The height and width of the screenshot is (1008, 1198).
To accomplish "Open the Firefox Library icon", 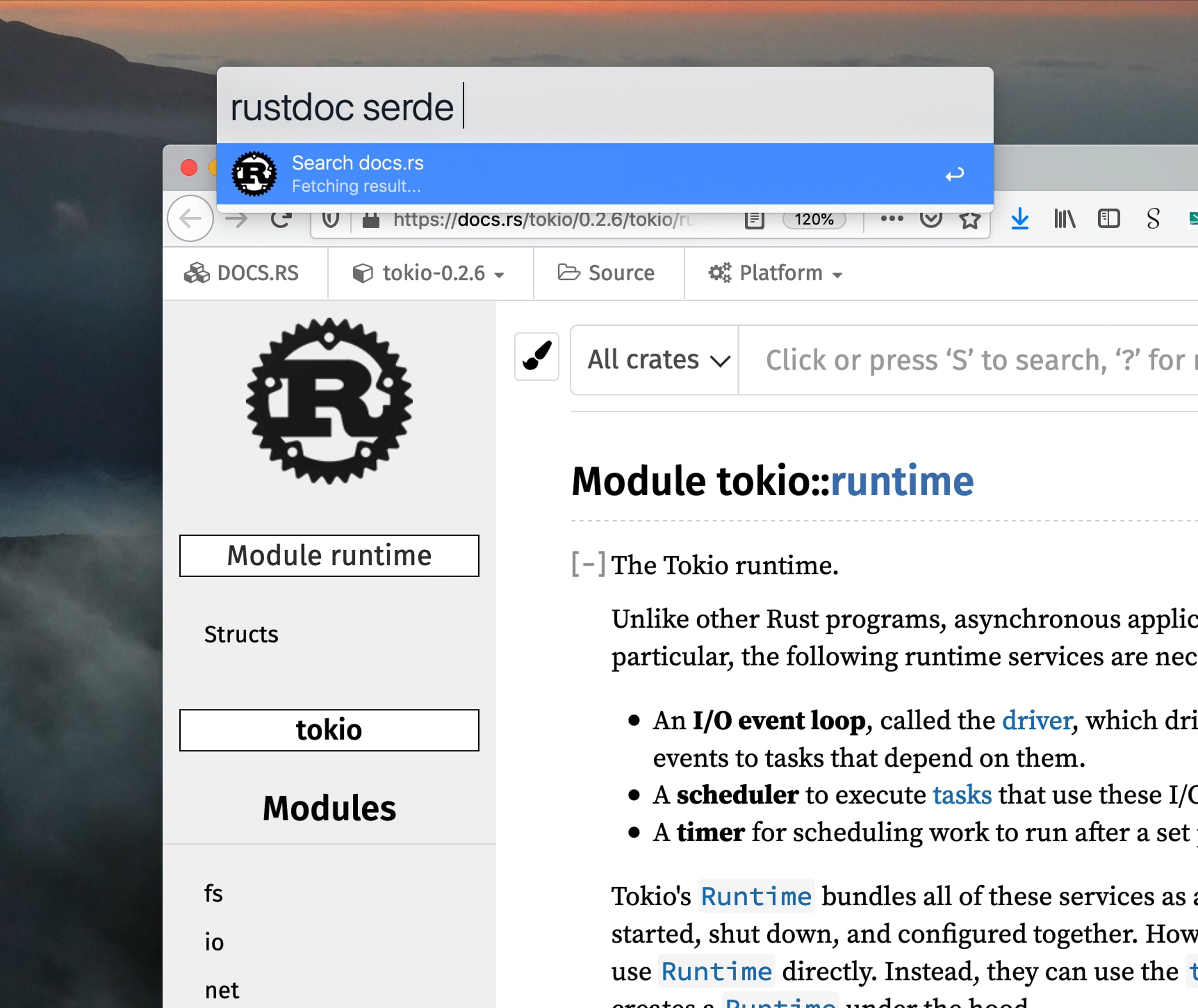I will click(x=1064, y=219).
